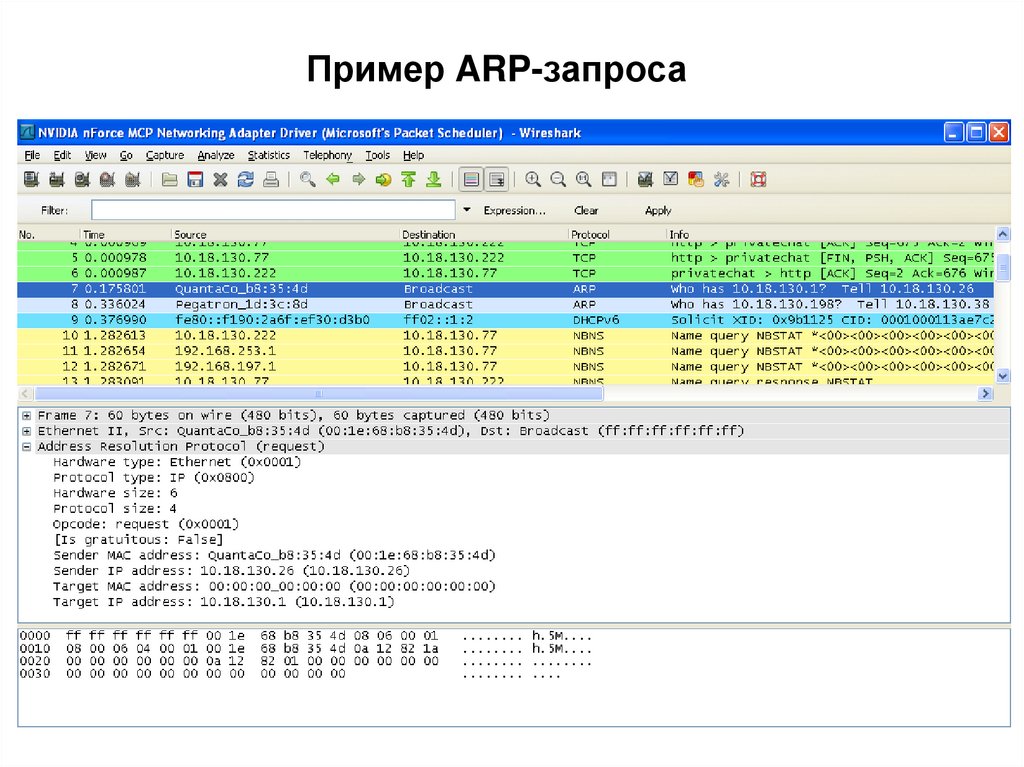Print packets using printer icon
The image size is (1024, 767).
tap(270, 180)
